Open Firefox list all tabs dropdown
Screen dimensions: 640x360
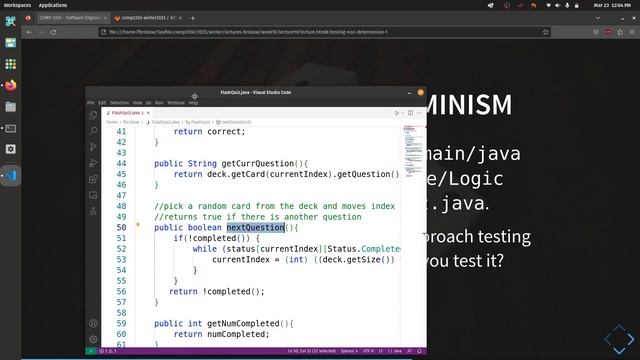point(598,18)
